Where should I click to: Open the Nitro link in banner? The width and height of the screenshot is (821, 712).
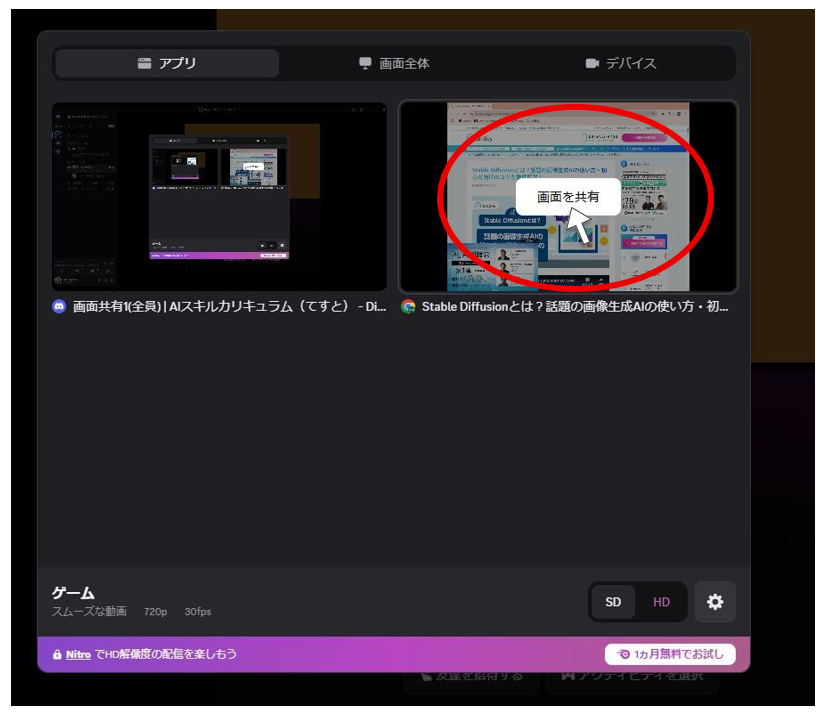pyautogui.click(x=79, y=654)
